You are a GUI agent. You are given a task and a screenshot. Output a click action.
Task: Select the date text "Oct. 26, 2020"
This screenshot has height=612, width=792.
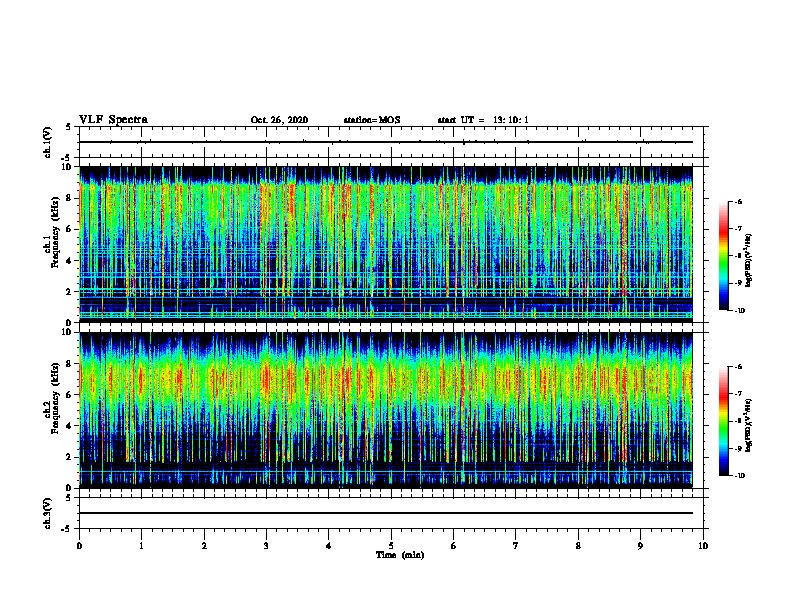click(x=279, y=120)
